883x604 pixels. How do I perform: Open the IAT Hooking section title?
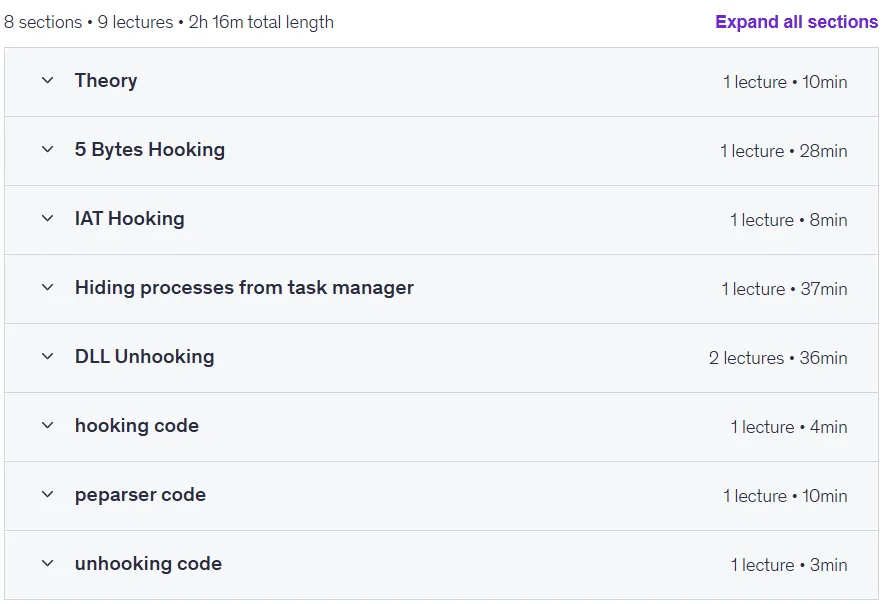click(x=130, y=218)
